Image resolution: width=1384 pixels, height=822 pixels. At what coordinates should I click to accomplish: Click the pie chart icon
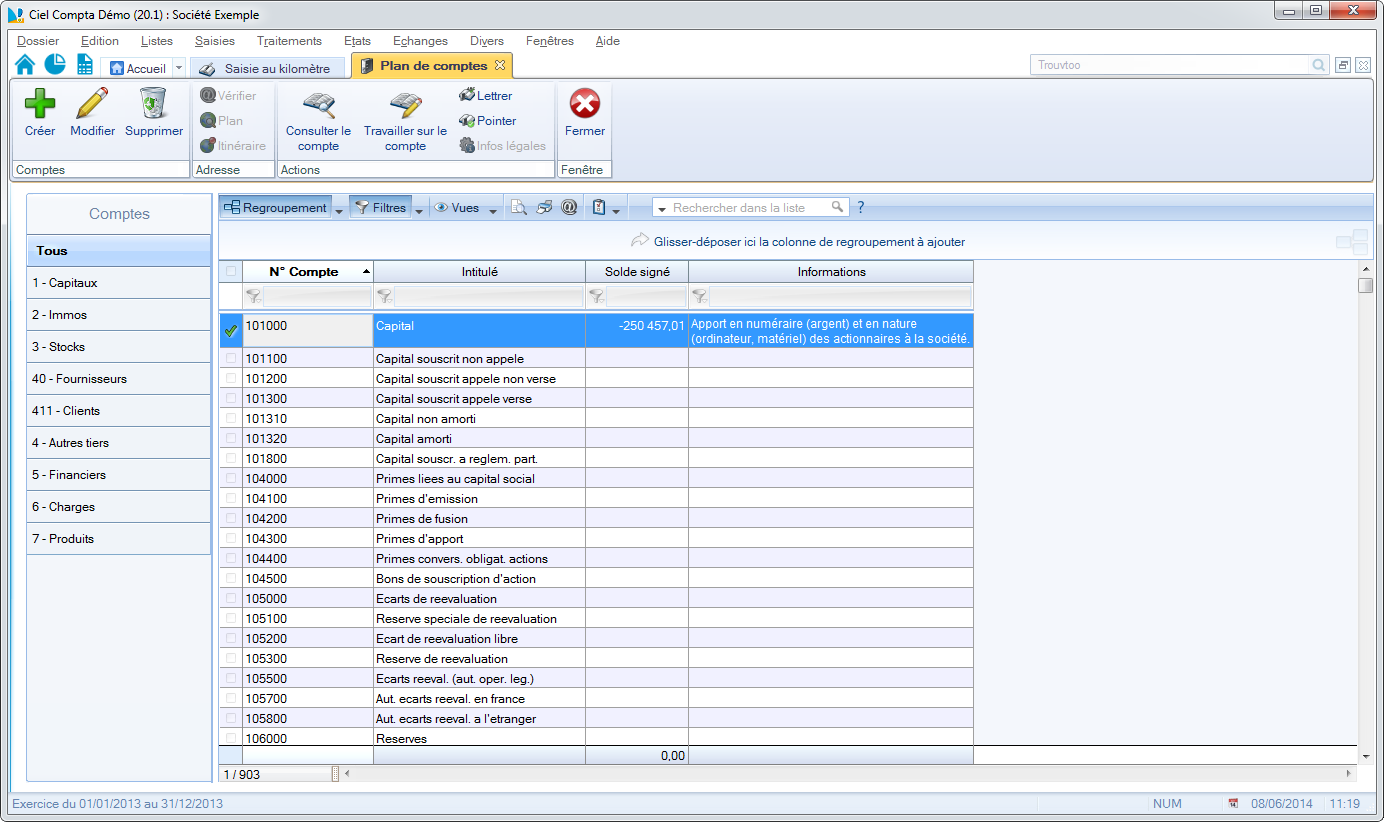pyautogui.click(x=55, y=64)
